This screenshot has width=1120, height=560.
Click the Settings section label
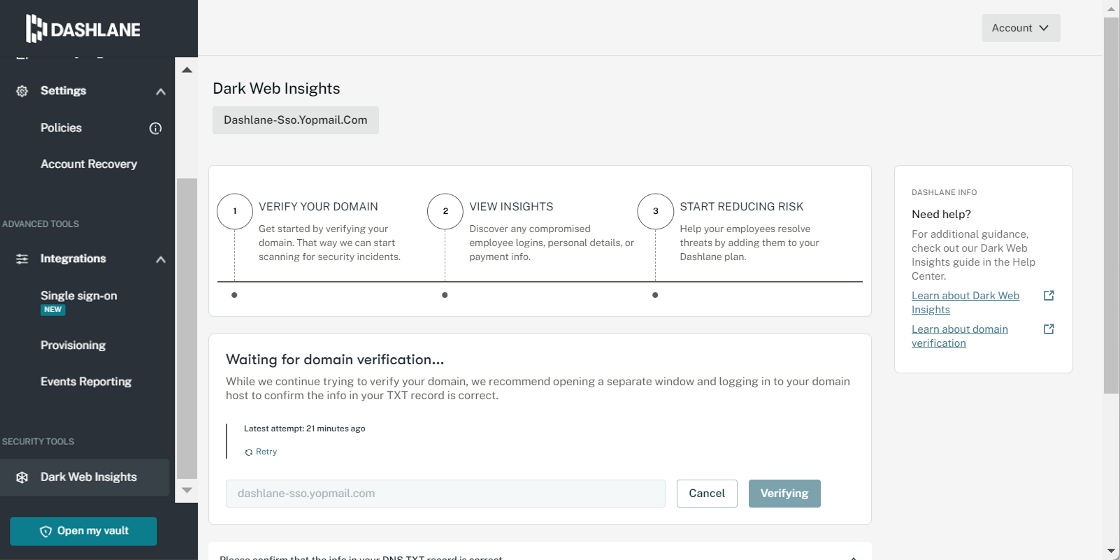[x=63, y=91]
